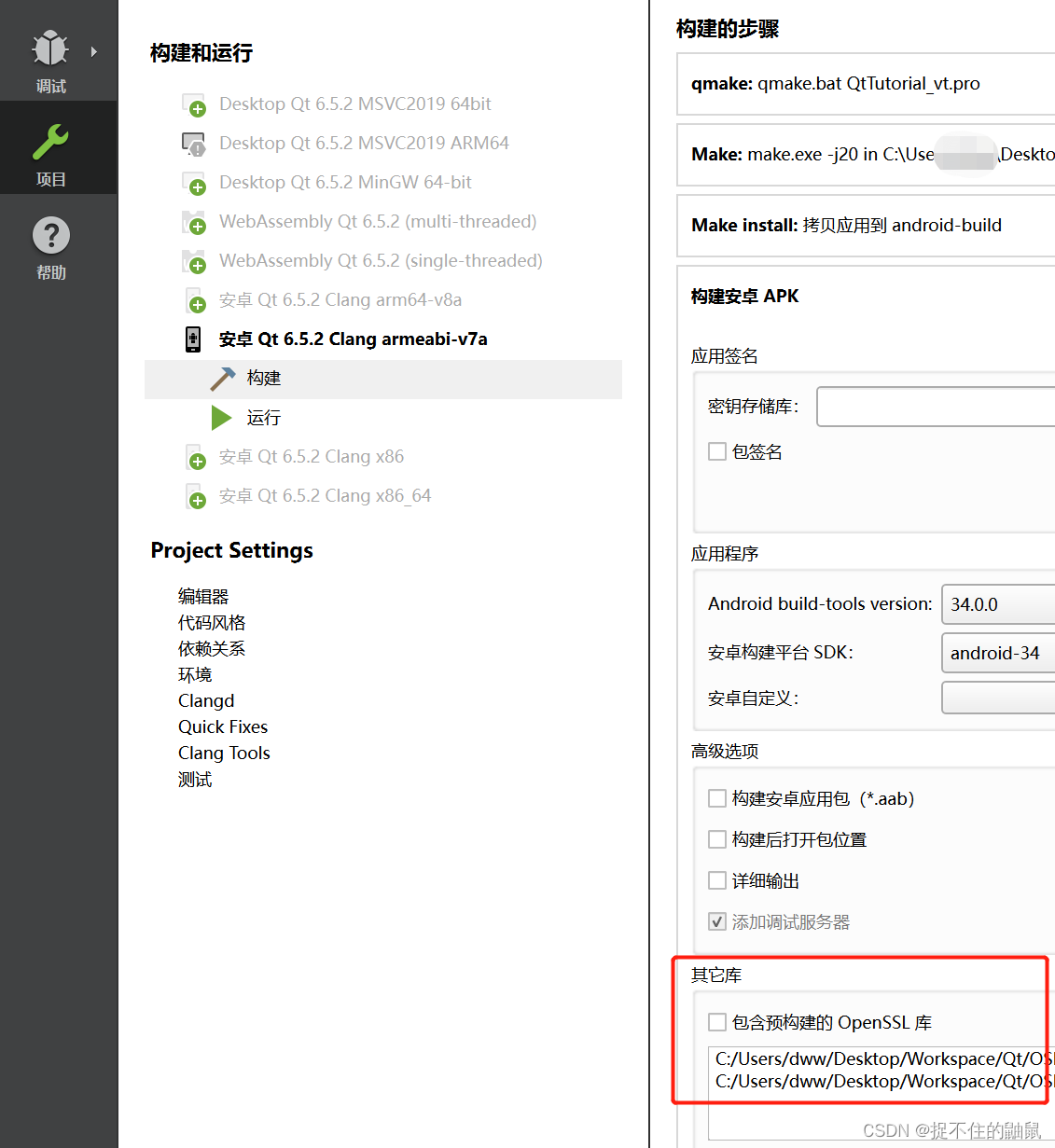
Task: Select Desktop Qt 6.5.2 MSVC2019 ARM64 kit
Action: point(364,144)
